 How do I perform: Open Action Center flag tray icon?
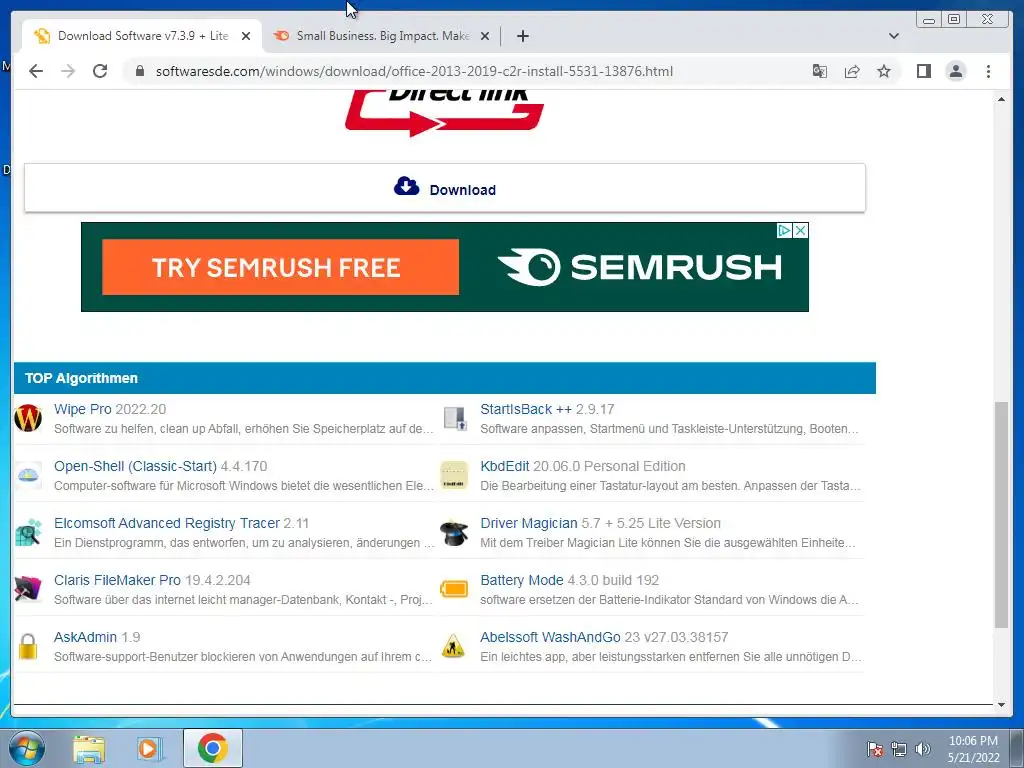click(875, 749)
